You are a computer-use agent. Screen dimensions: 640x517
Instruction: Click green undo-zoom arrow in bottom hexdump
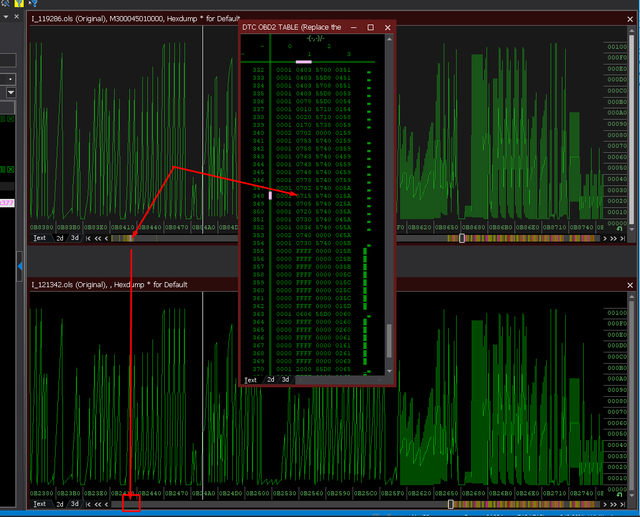tap(619, 495)
